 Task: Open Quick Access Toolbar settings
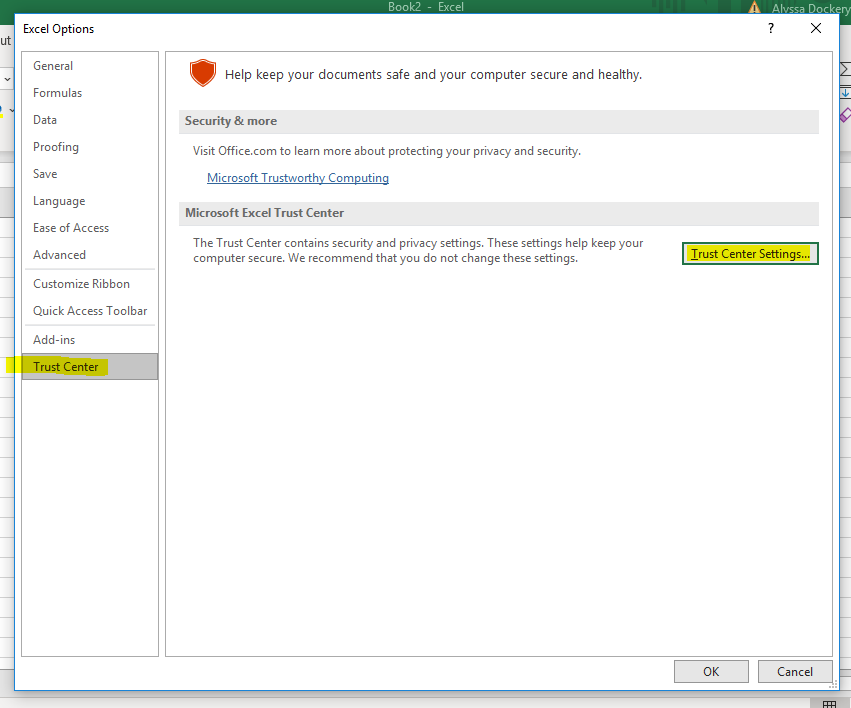coord(90,311)
